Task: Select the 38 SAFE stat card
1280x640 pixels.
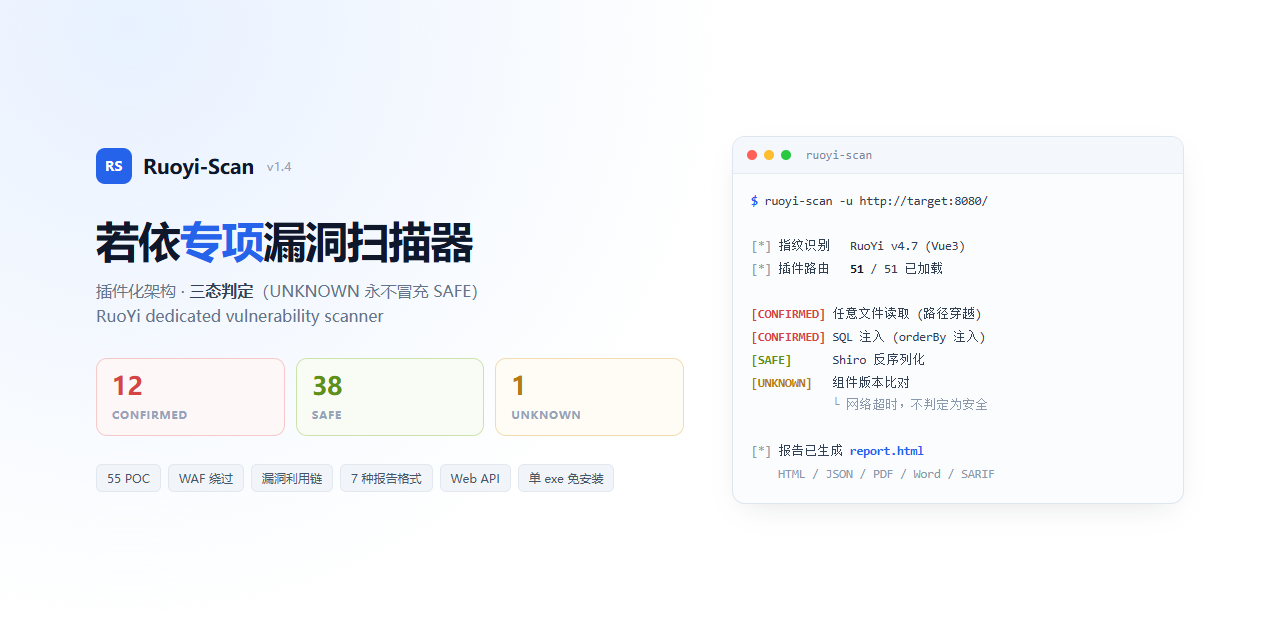Action: point(390,397)
